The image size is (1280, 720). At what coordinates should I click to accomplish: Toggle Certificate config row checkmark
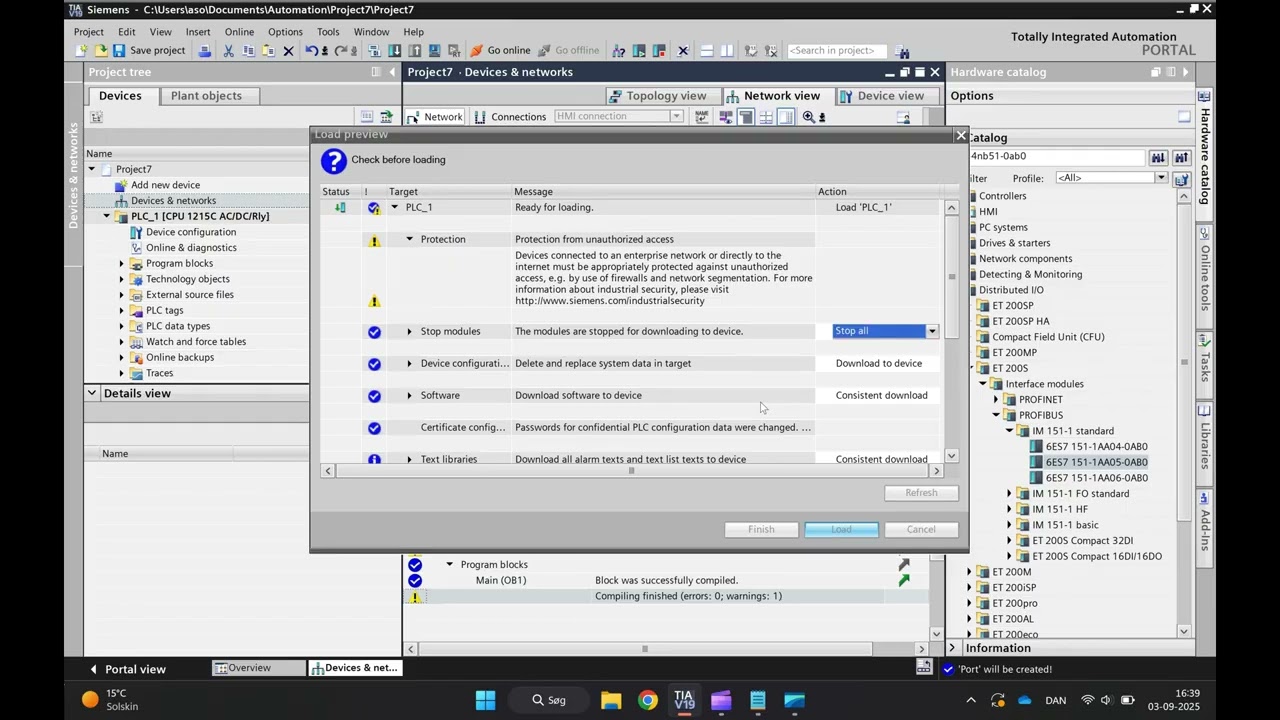click(x=374, y=428)
